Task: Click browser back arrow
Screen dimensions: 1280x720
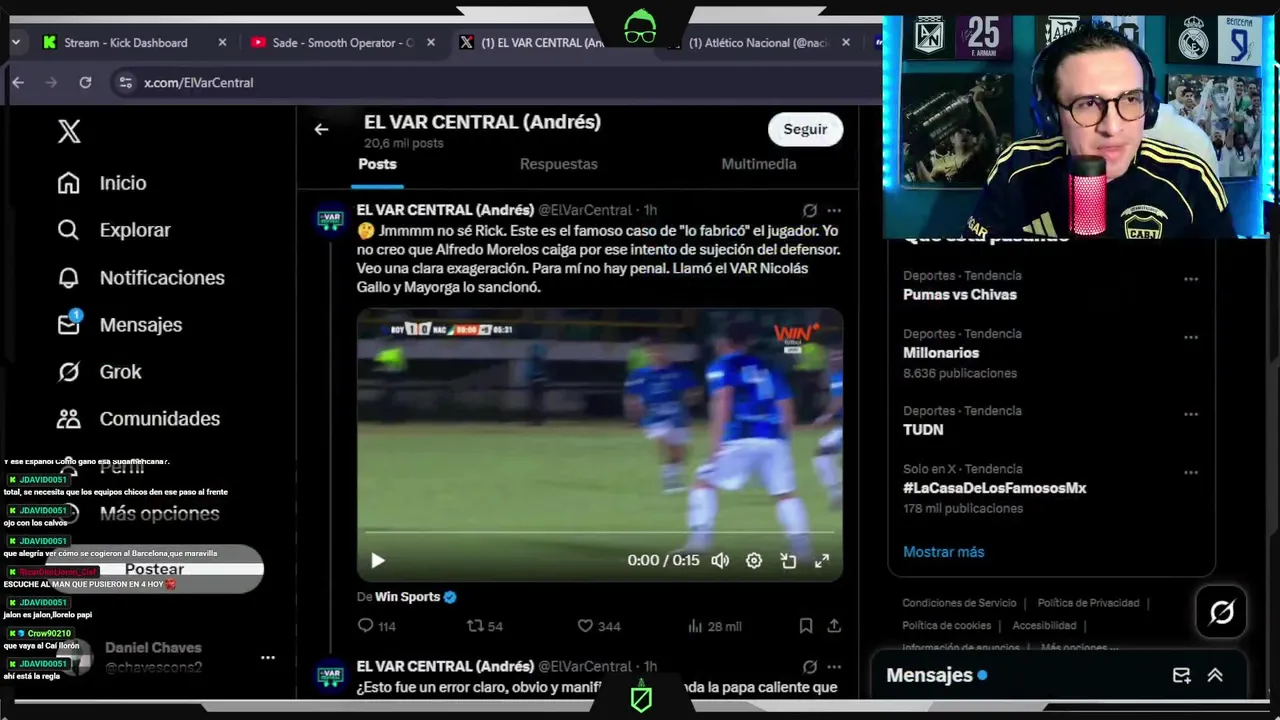Action: coord(18,83)
